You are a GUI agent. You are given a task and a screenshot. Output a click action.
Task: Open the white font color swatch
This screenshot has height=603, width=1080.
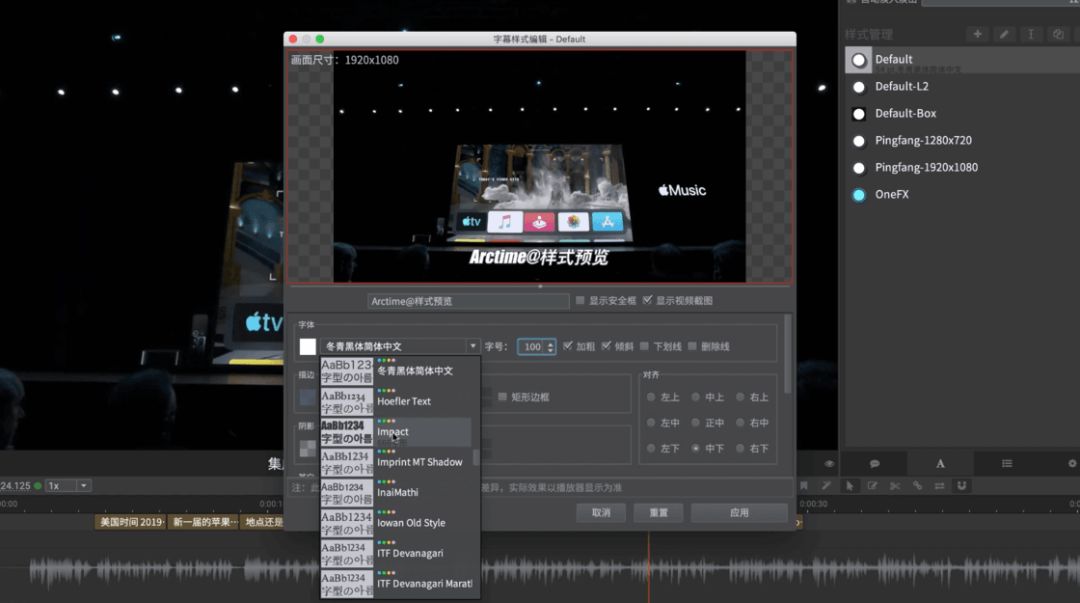coord(308,347)
